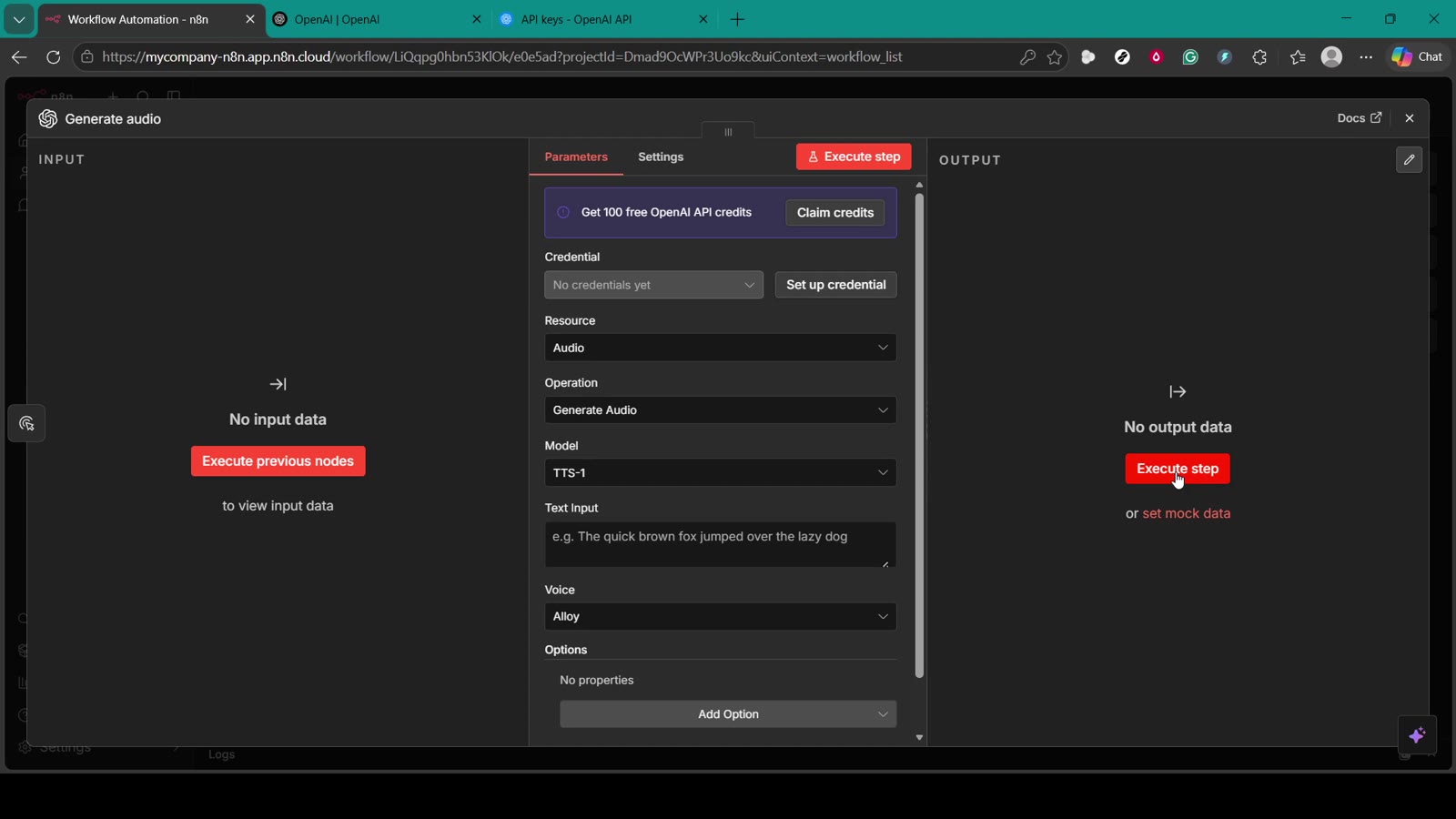Open the Extensions puzzle icon
1456x819 pixels.
coord(1259,57)
